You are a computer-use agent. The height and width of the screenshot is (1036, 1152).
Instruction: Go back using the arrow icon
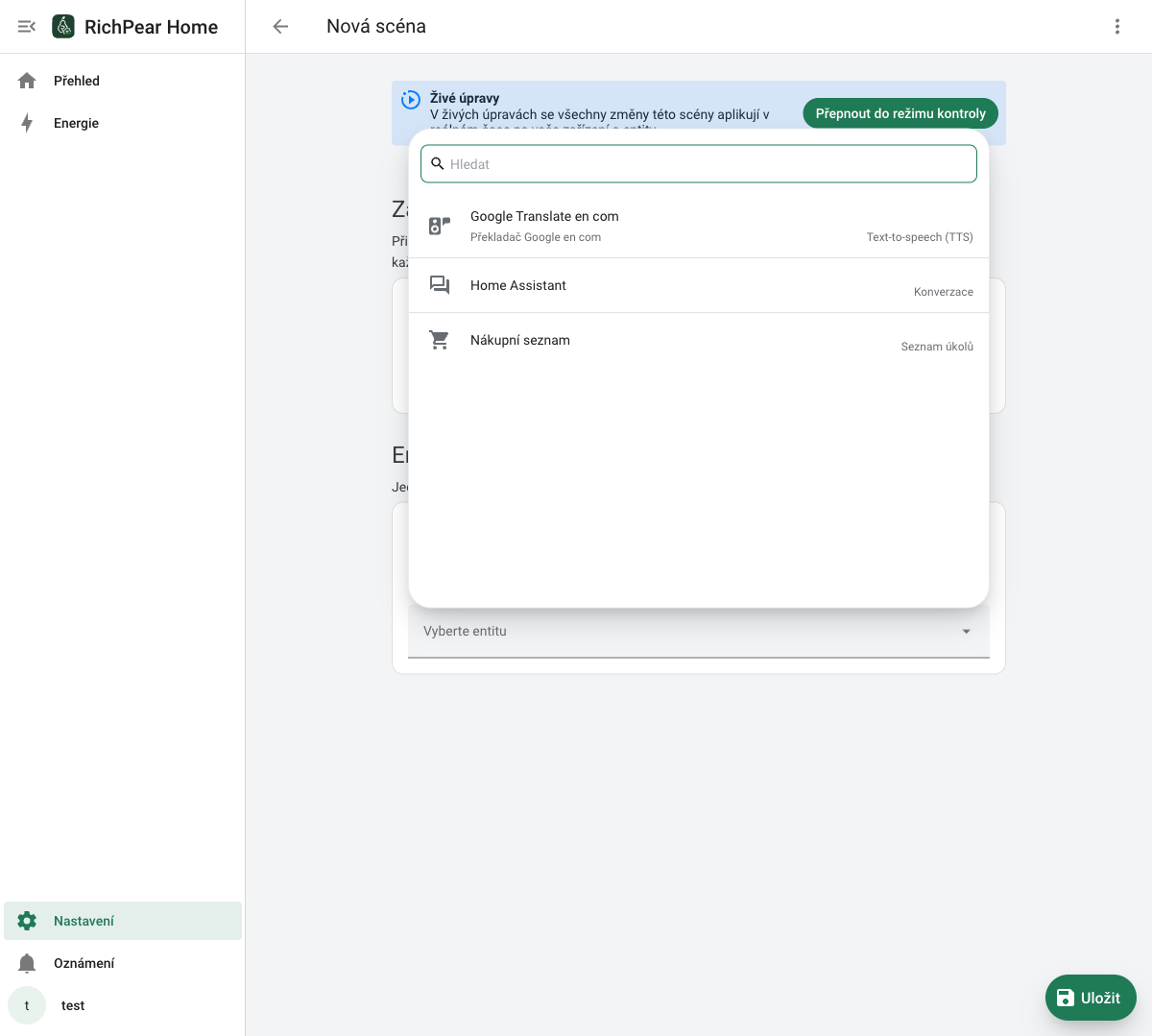280,27
